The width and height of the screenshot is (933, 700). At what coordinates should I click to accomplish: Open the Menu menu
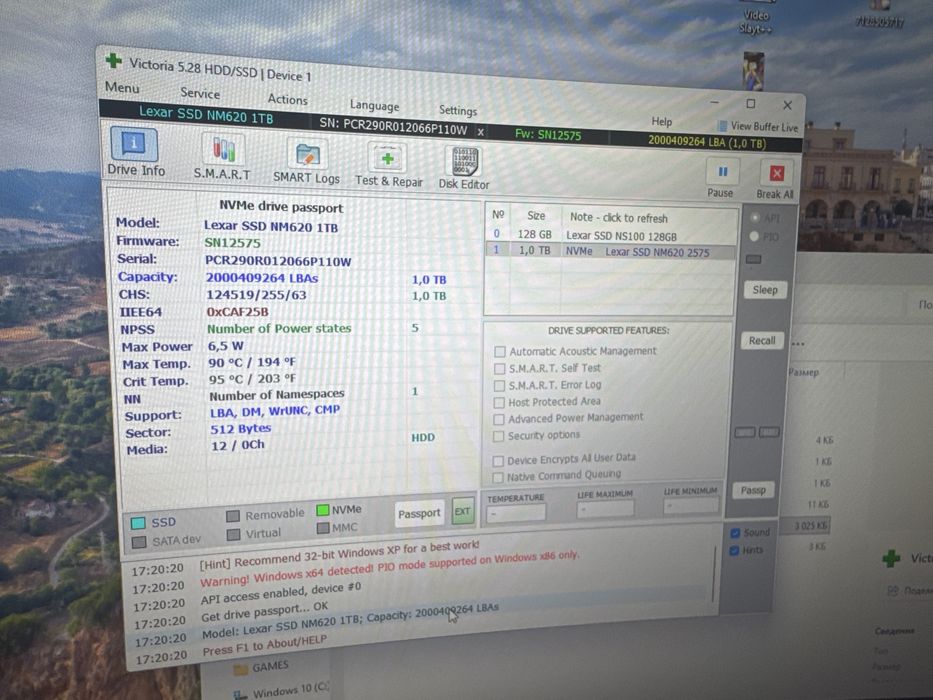tap(122, 88)
